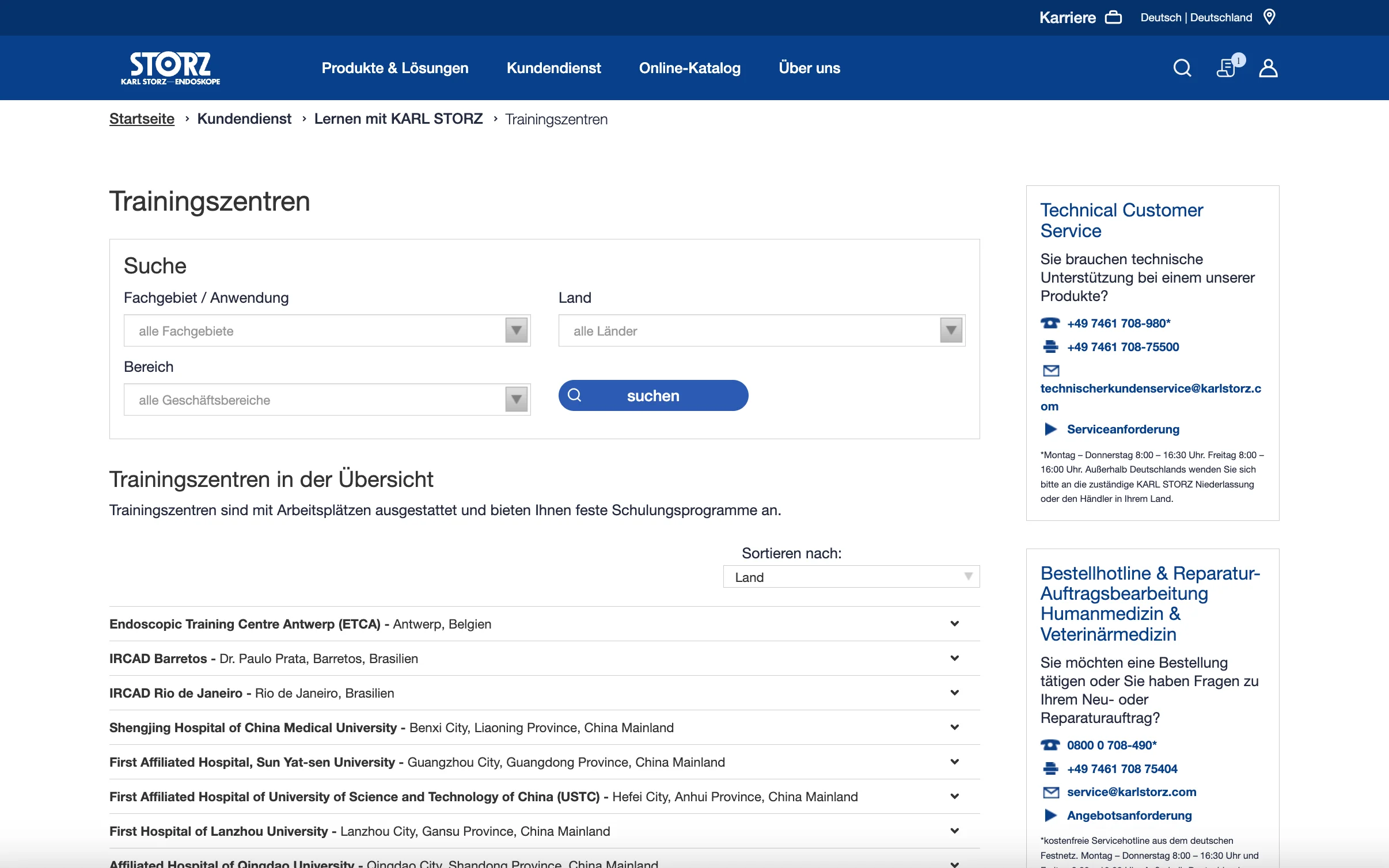This screenshot has width=1389, height=868.
Task: Open the Fachgebiet 'alle Fachgebiete' dropdown
Action: coord(327,330)
